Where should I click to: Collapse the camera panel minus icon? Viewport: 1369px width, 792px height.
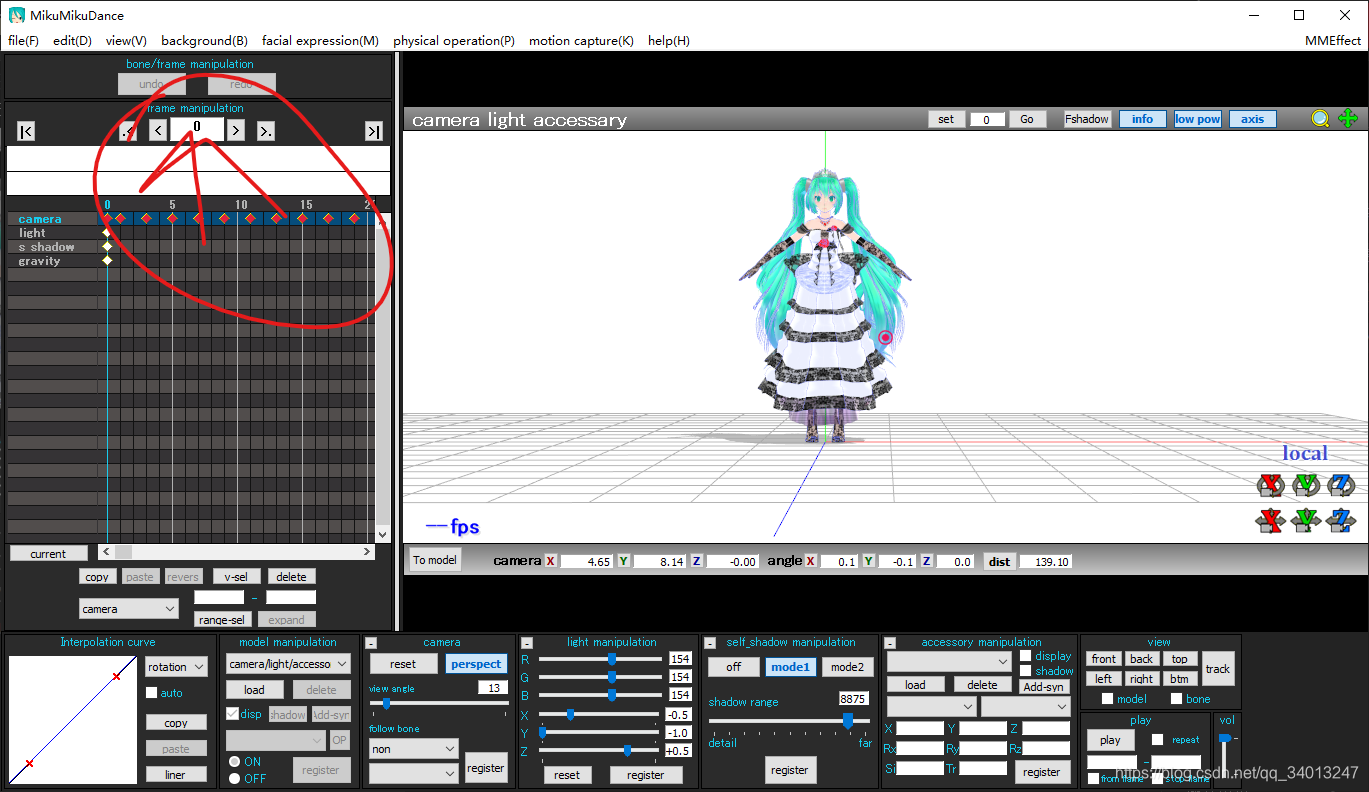[370, 643]
